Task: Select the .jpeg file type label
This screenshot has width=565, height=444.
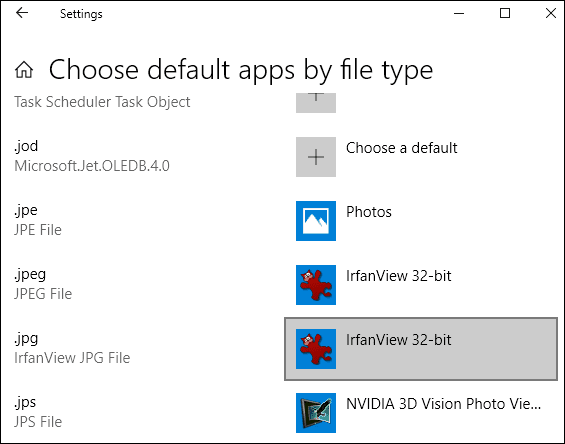Action: click(x=30, y=275)
